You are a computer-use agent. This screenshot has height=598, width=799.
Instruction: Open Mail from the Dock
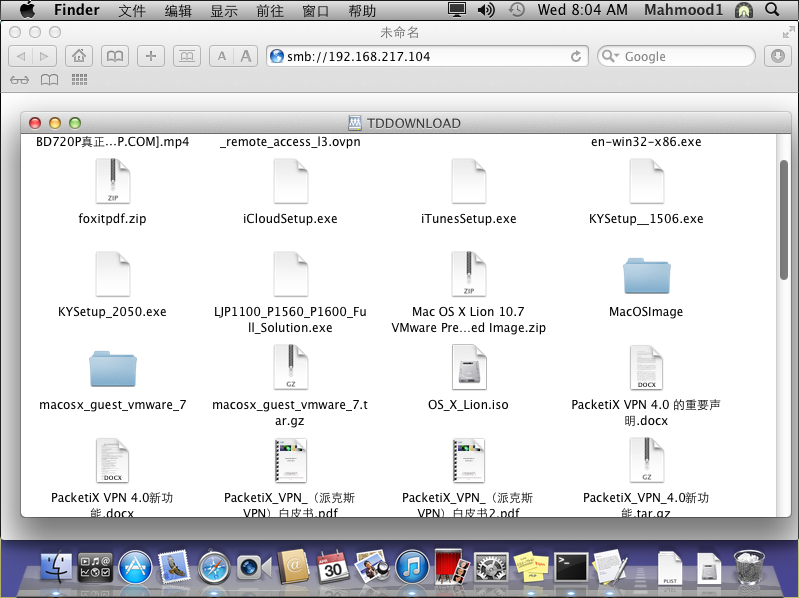[174, 567]
